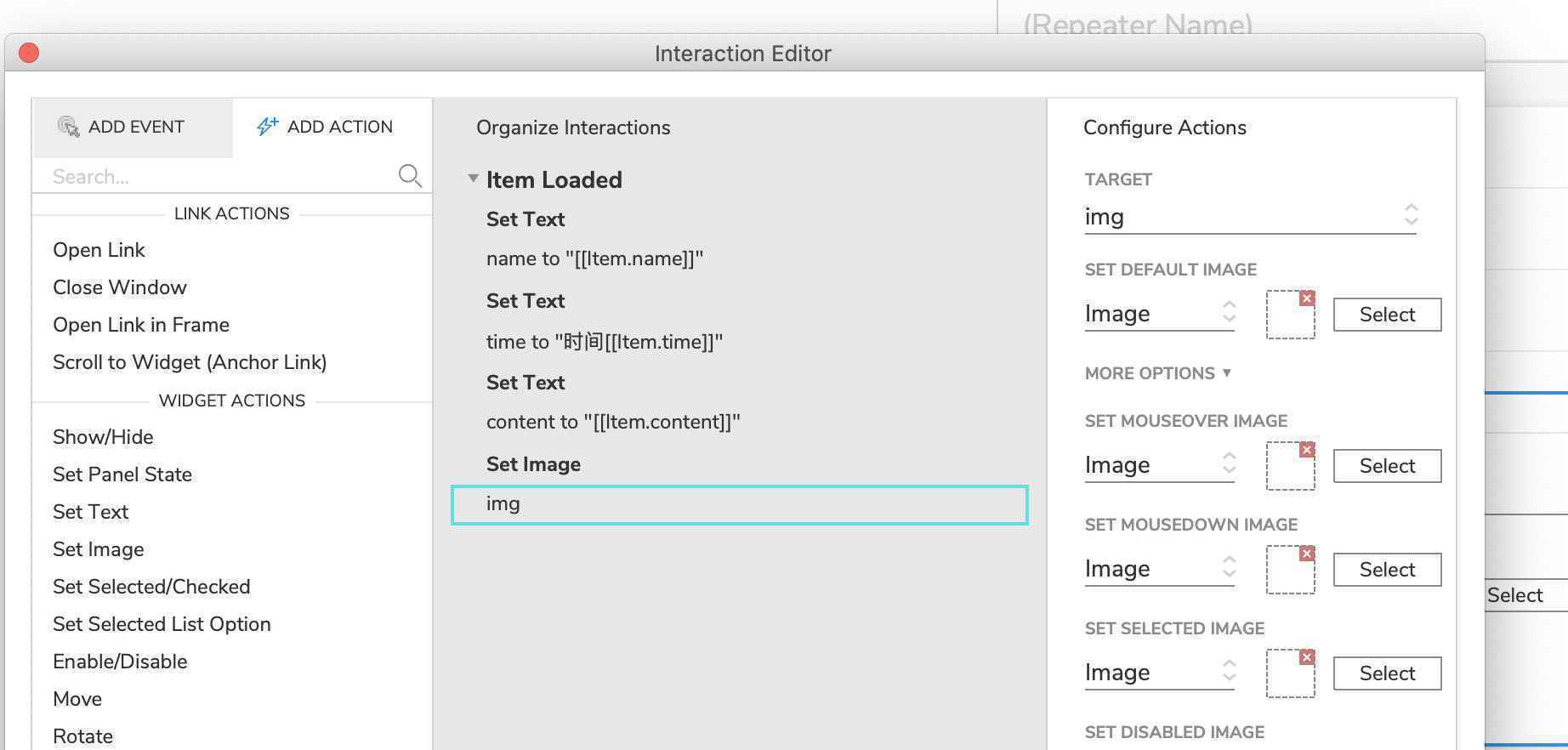Click mouseover image preview box

click(x=1290, y=466)
